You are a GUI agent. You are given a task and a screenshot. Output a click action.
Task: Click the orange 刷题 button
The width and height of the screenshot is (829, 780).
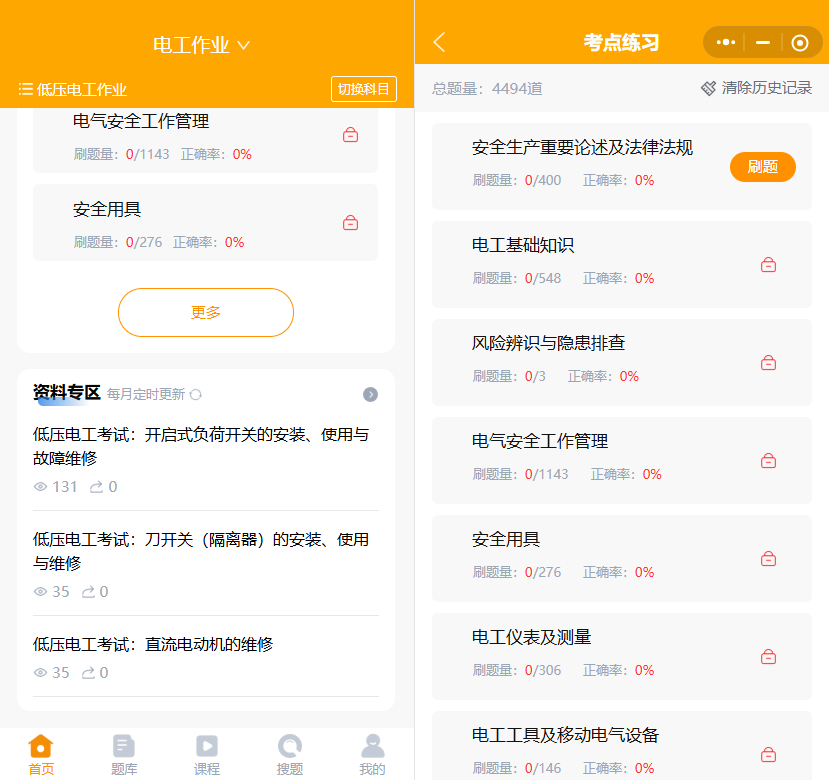pos(762,167)
